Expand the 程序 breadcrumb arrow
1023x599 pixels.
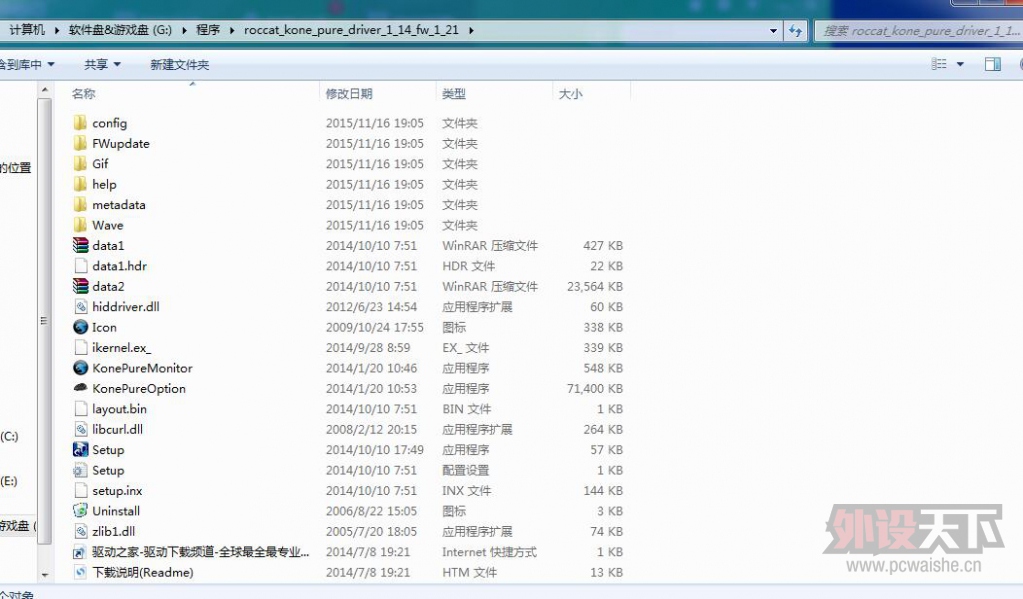(x=232, y=30)
